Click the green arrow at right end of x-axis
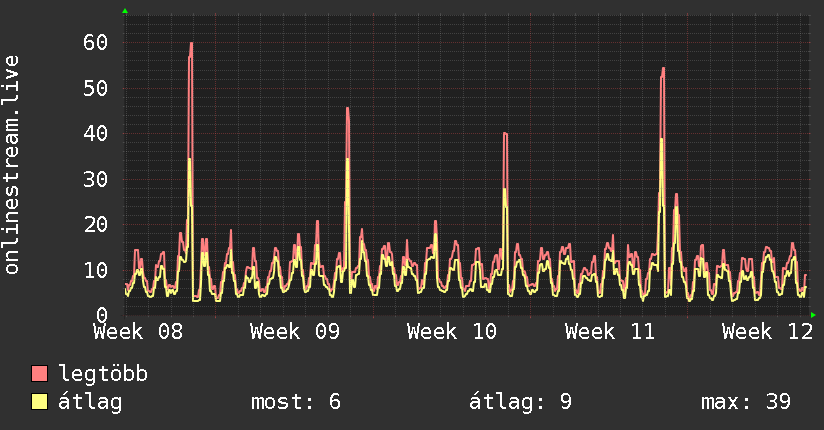 click(x=813, y=315)
